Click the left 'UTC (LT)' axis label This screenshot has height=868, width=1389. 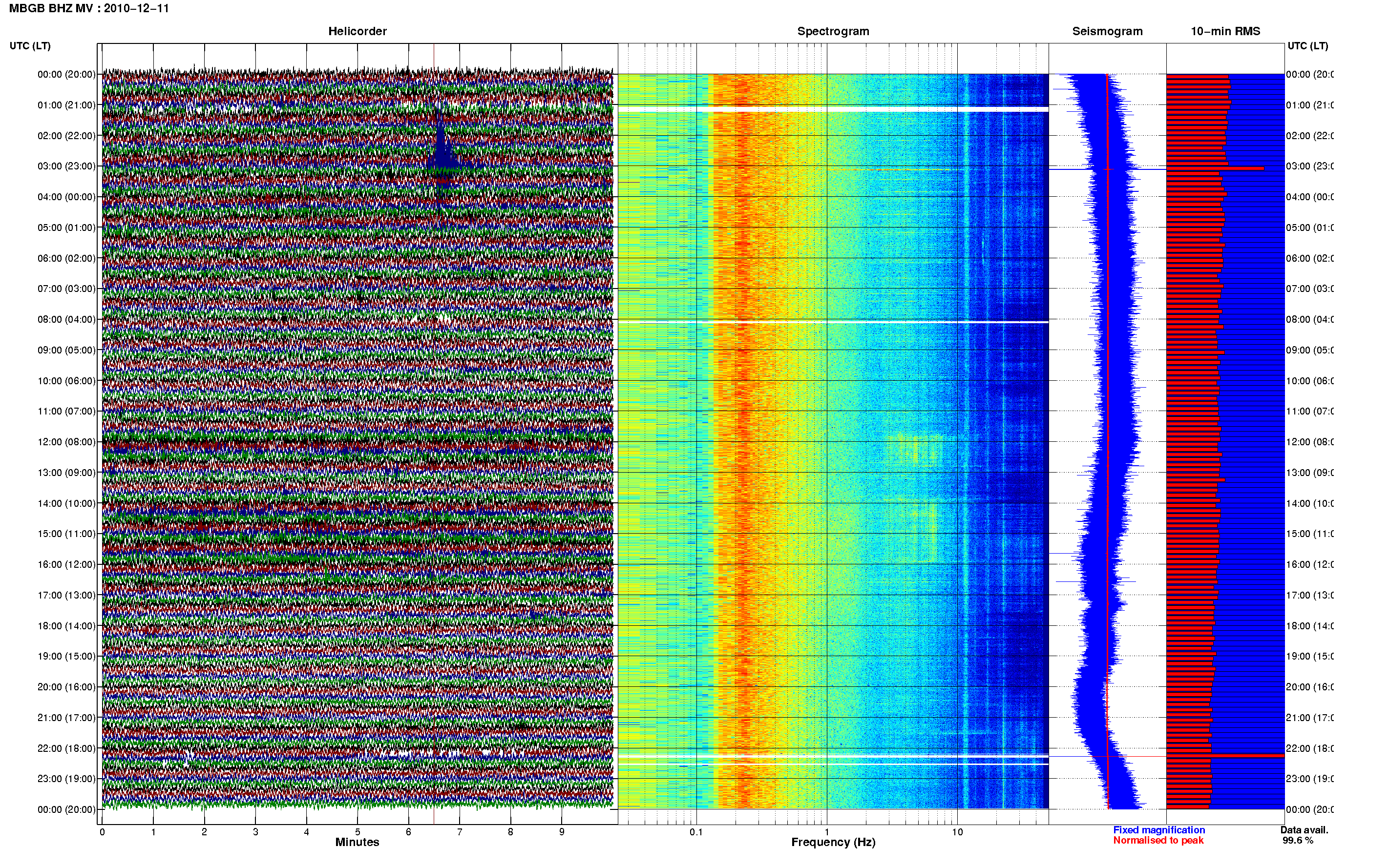(x=30, y=46)
